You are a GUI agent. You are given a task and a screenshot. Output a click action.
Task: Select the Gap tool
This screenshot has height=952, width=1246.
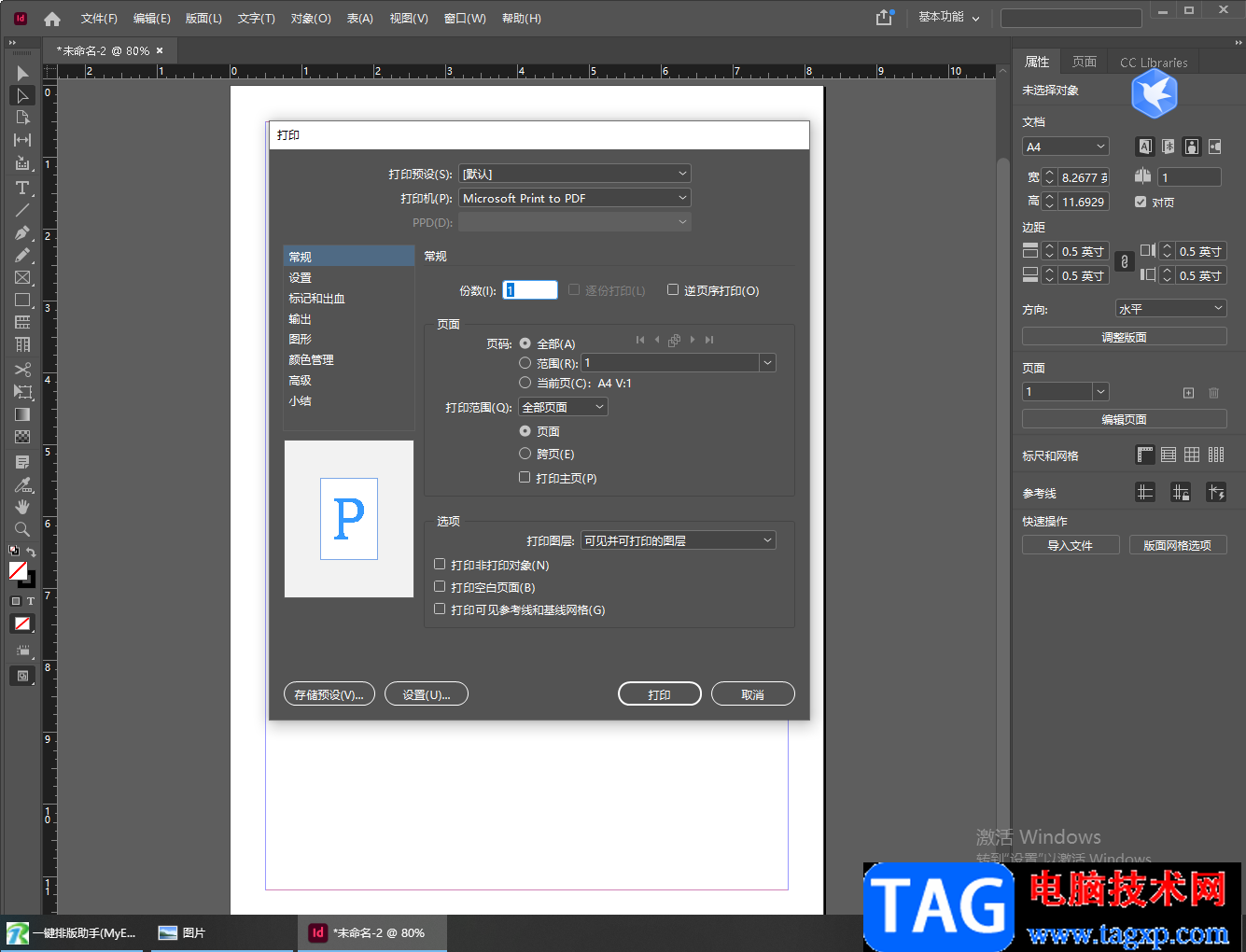click(x=22, y=140)
